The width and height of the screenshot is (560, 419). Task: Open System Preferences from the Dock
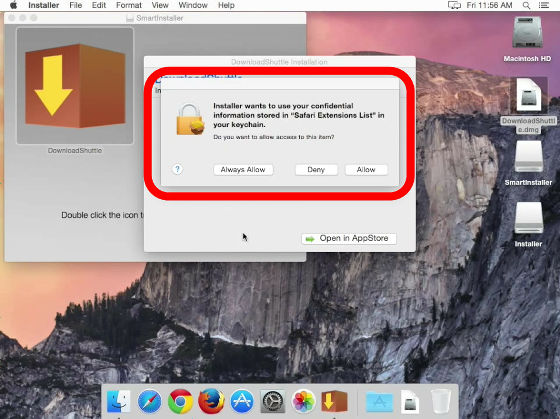pyautogui.click(x=273, y=401)
